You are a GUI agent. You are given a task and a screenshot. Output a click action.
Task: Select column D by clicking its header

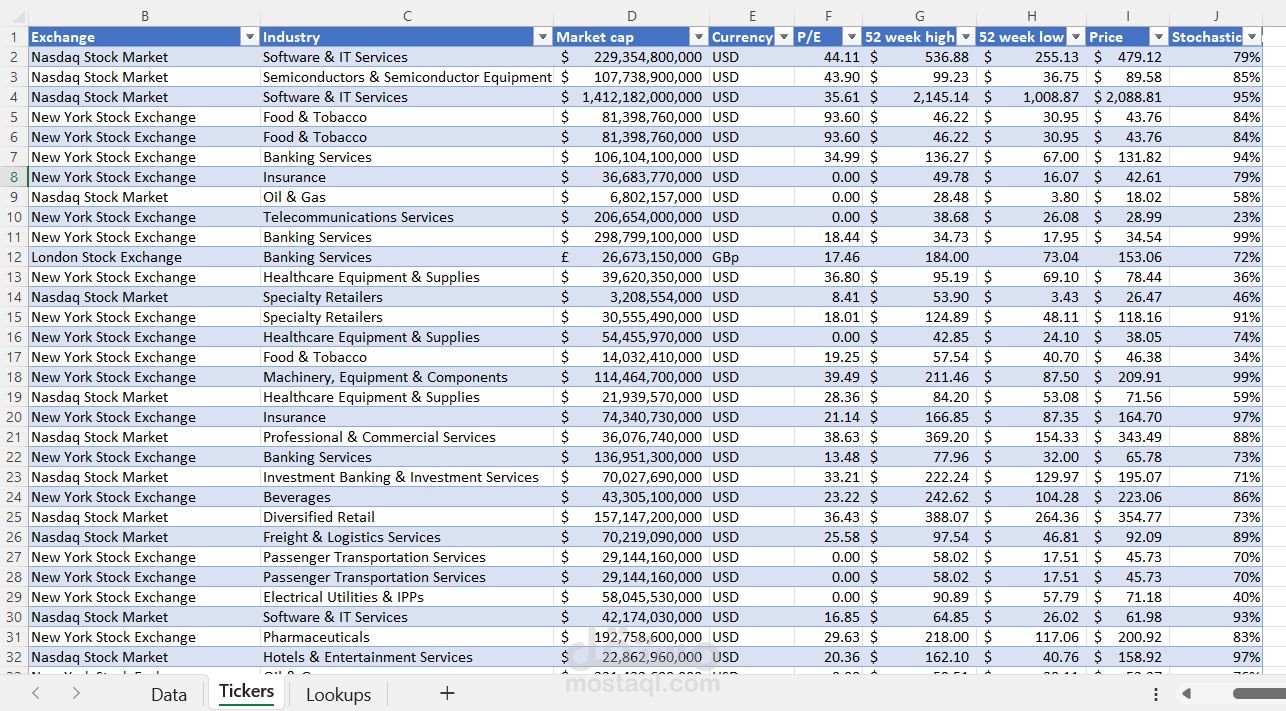point(632,16)
